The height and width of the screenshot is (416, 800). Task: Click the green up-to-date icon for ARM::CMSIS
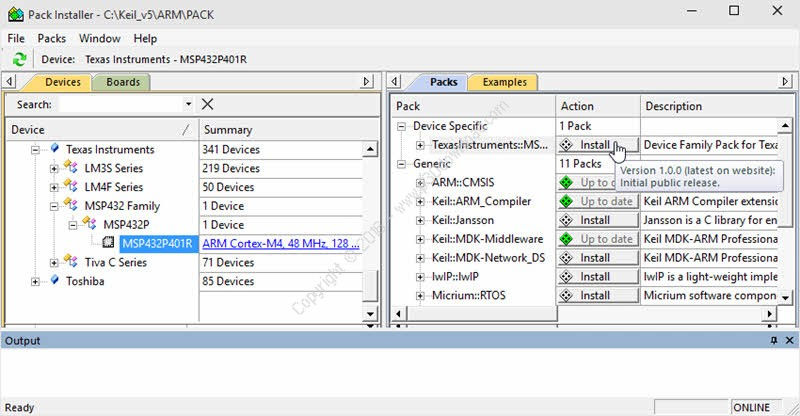click(x=566, y=182)
